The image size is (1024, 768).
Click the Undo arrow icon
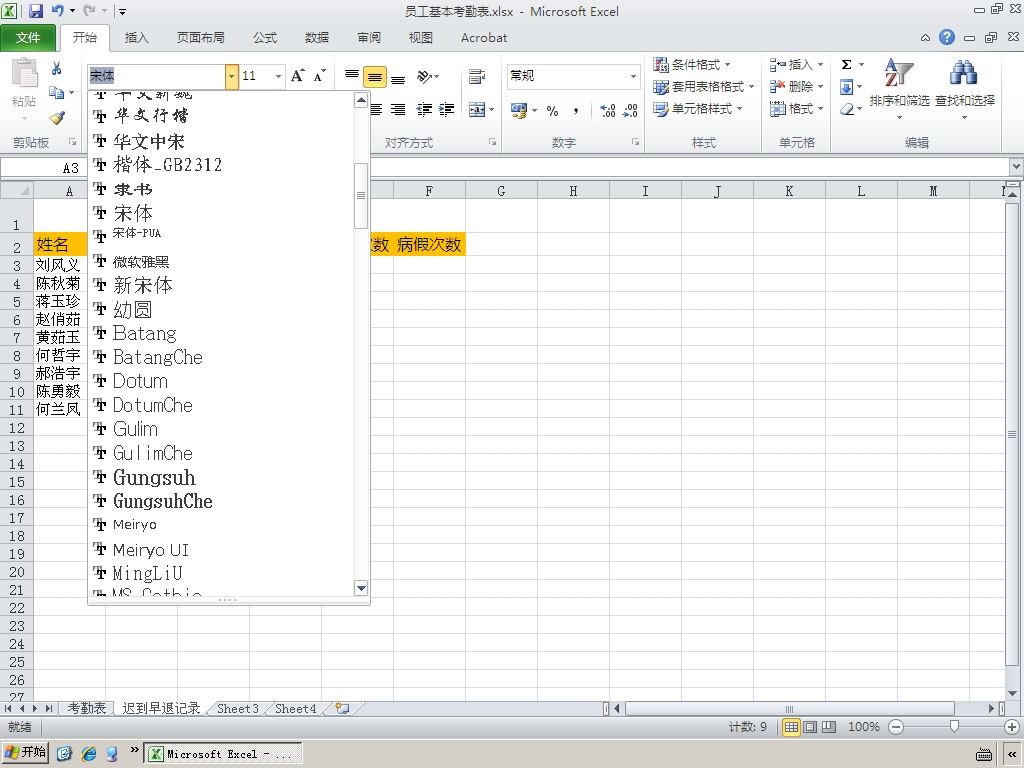point(57,10)
